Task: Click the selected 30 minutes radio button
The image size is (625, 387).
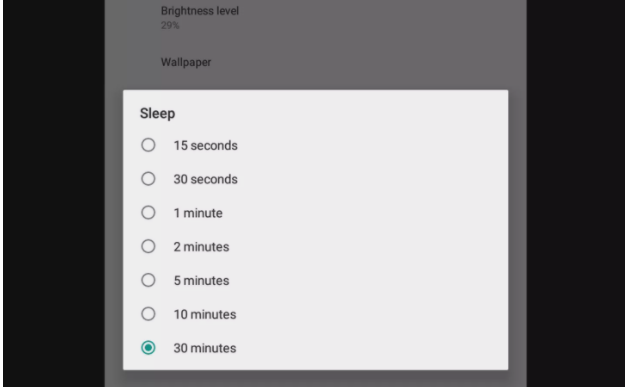Action: (148, 348)
